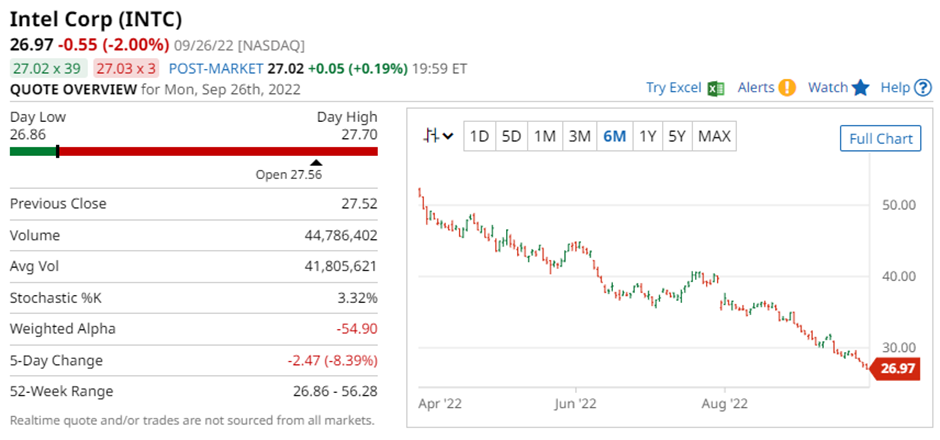Show the 5Y chart range
The image size is (940, 440).
click(677, 136)
